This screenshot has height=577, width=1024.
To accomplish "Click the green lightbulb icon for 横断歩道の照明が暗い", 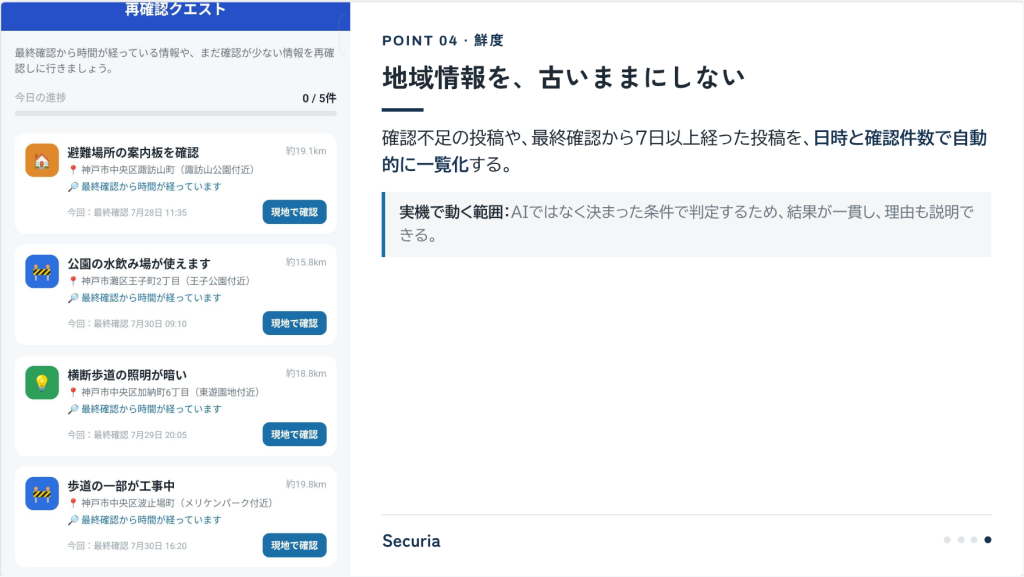I will 42,382.
